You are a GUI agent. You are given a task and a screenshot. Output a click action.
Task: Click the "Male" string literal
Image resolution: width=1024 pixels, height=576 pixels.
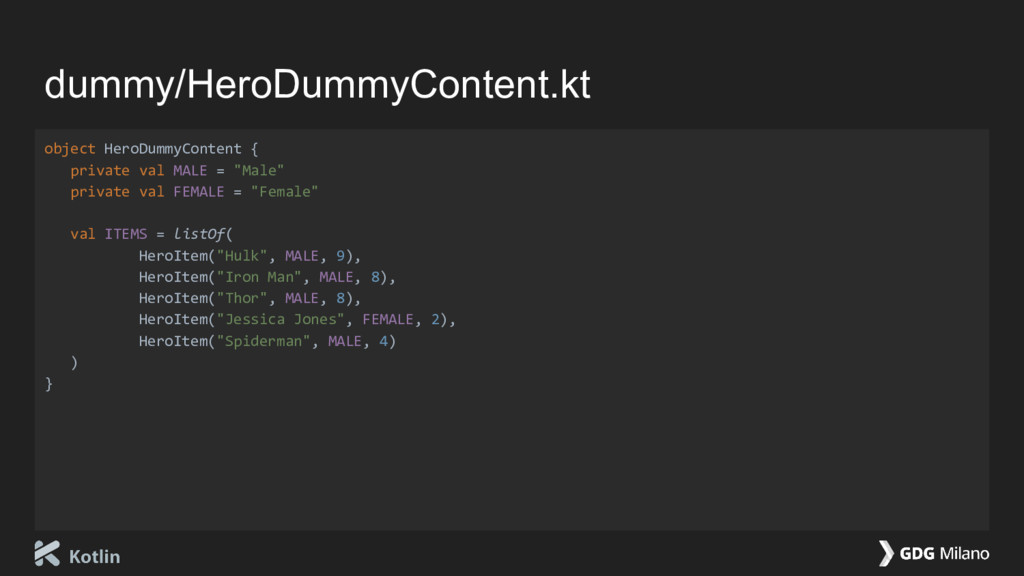[259, 170]
